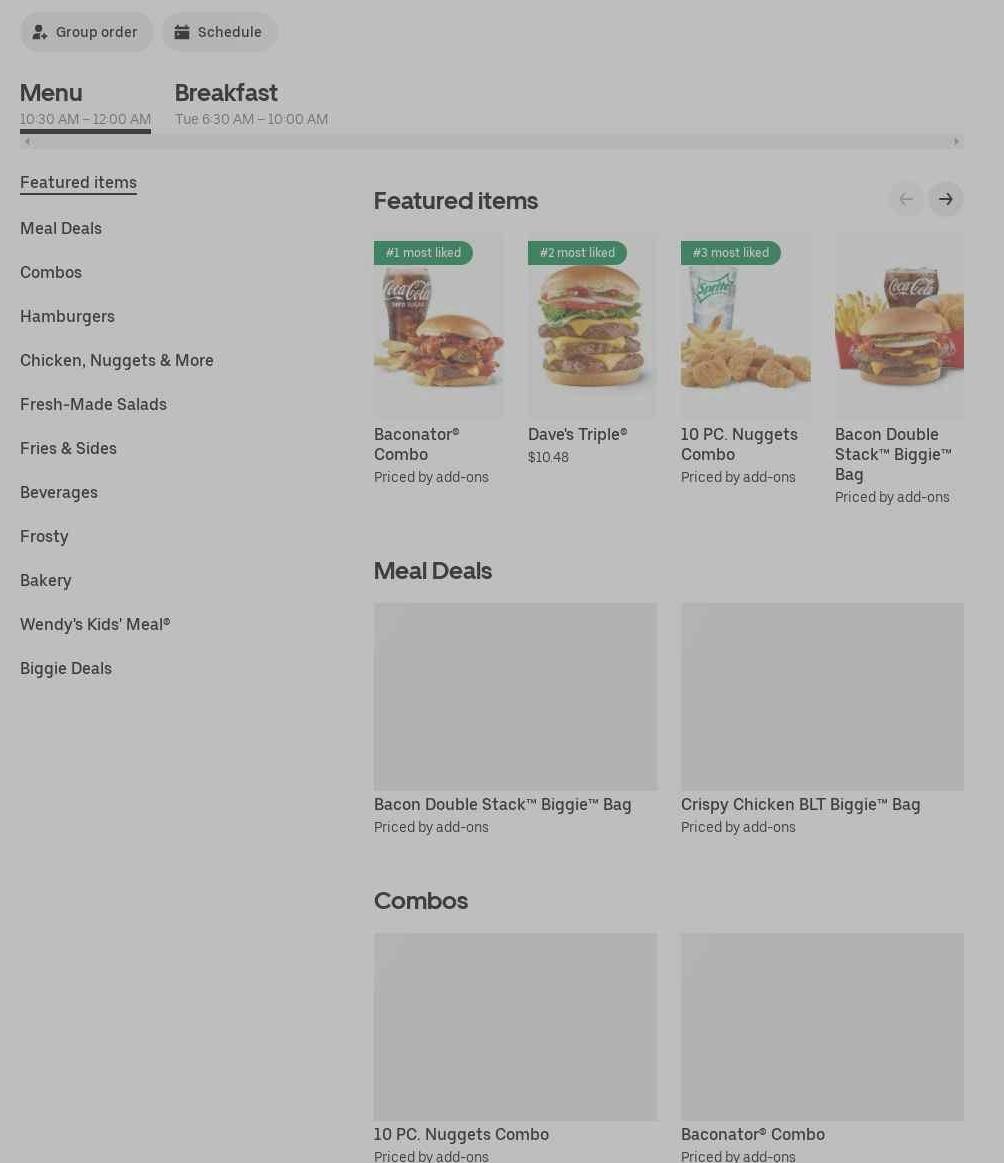This screenshot has width=1004, height=1163.
Task: Go to the Hamburgers category
Action: 67,317
